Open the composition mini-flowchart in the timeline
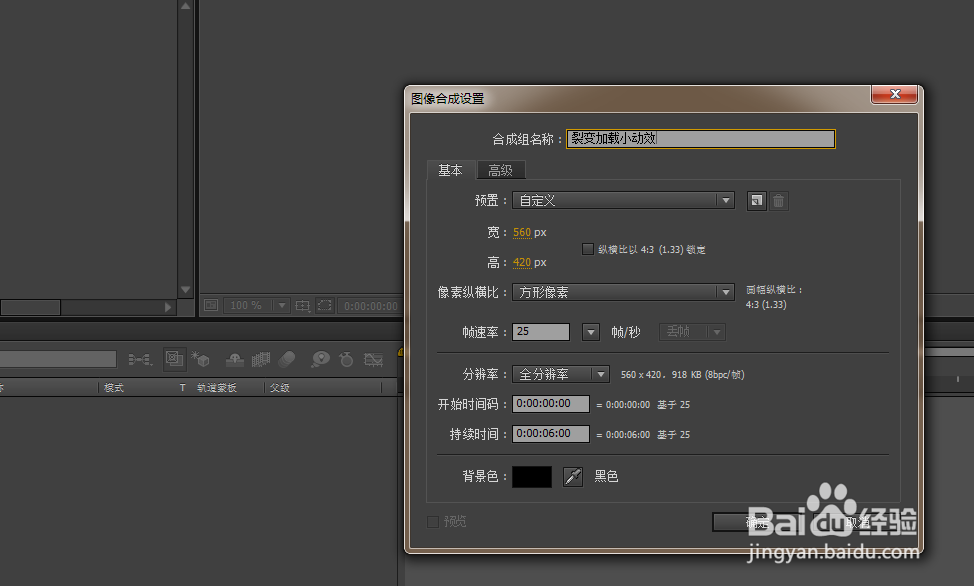This screenshot has width=974, height=586. coord(140,359)
